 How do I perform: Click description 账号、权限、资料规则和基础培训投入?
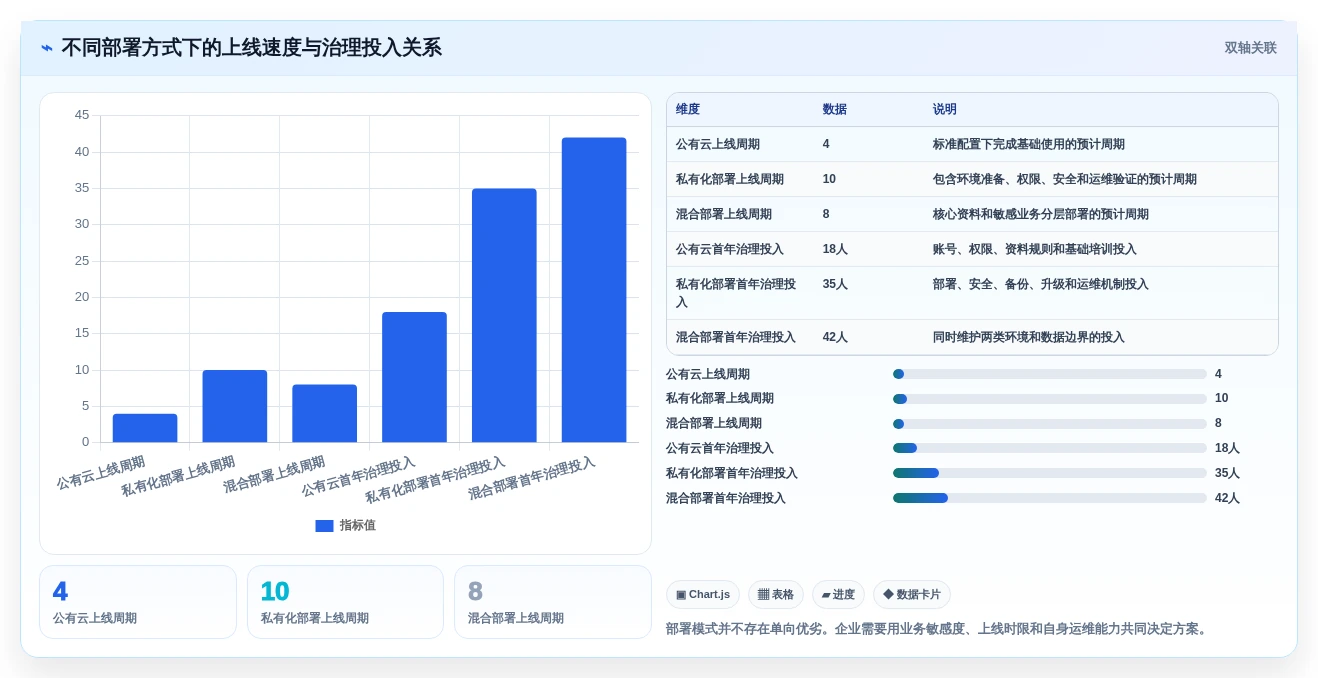[1035, 249]
